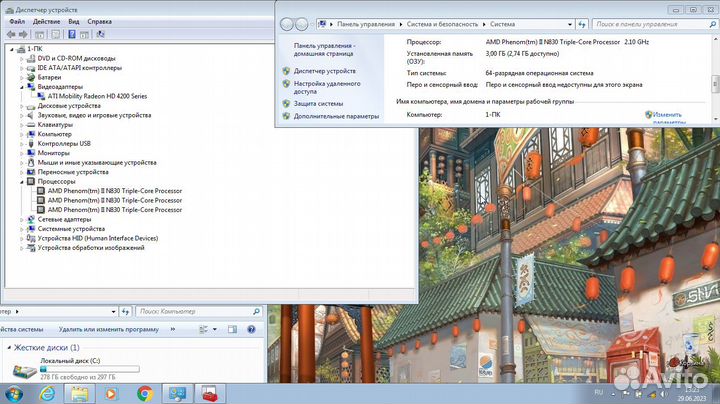The image size is (720, 404).
Task: Open the Вид menu in Device Manager
Action: tap(73, 21)
